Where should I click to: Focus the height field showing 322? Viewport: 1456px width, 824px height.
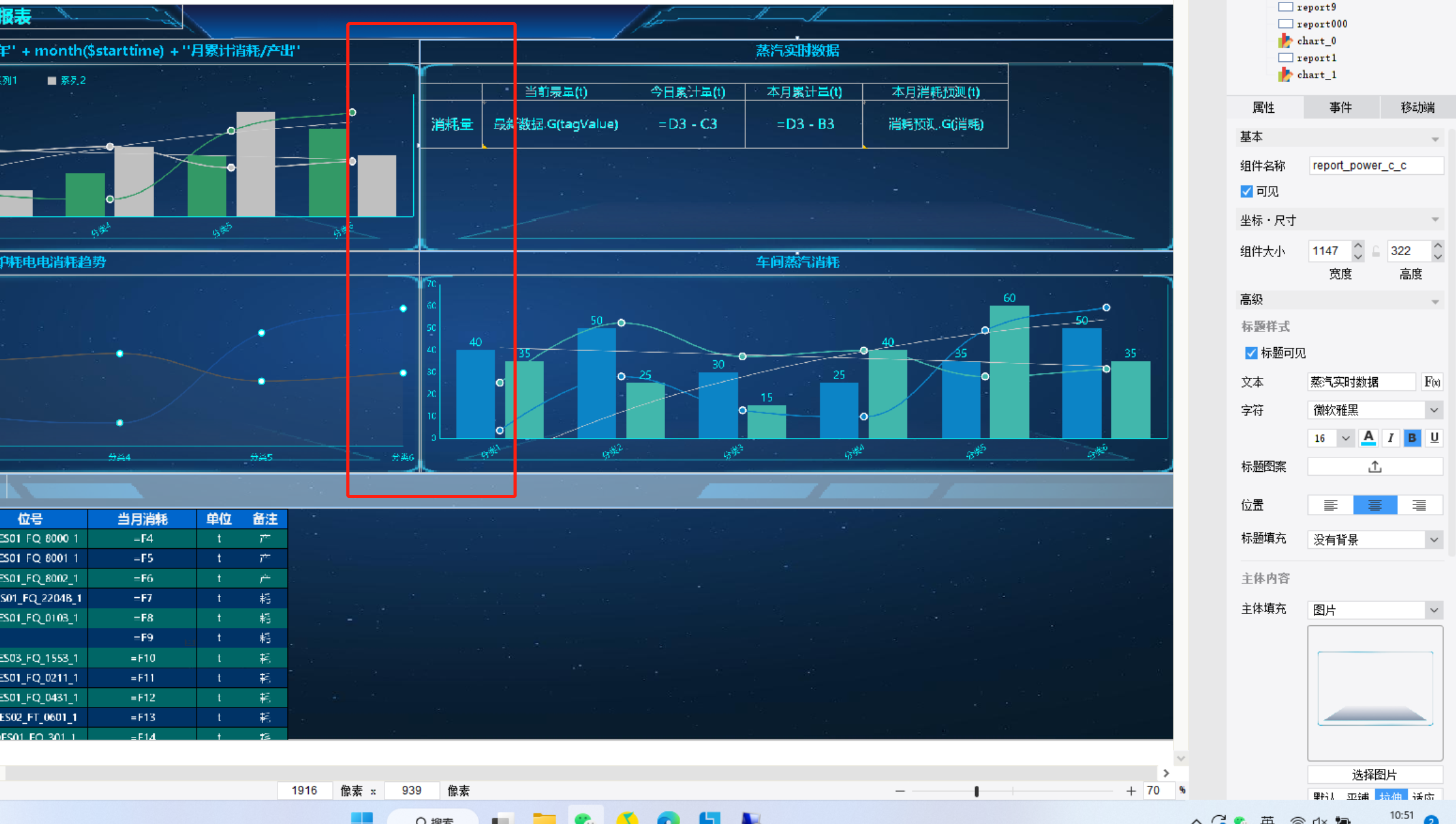coord(1408,251)
